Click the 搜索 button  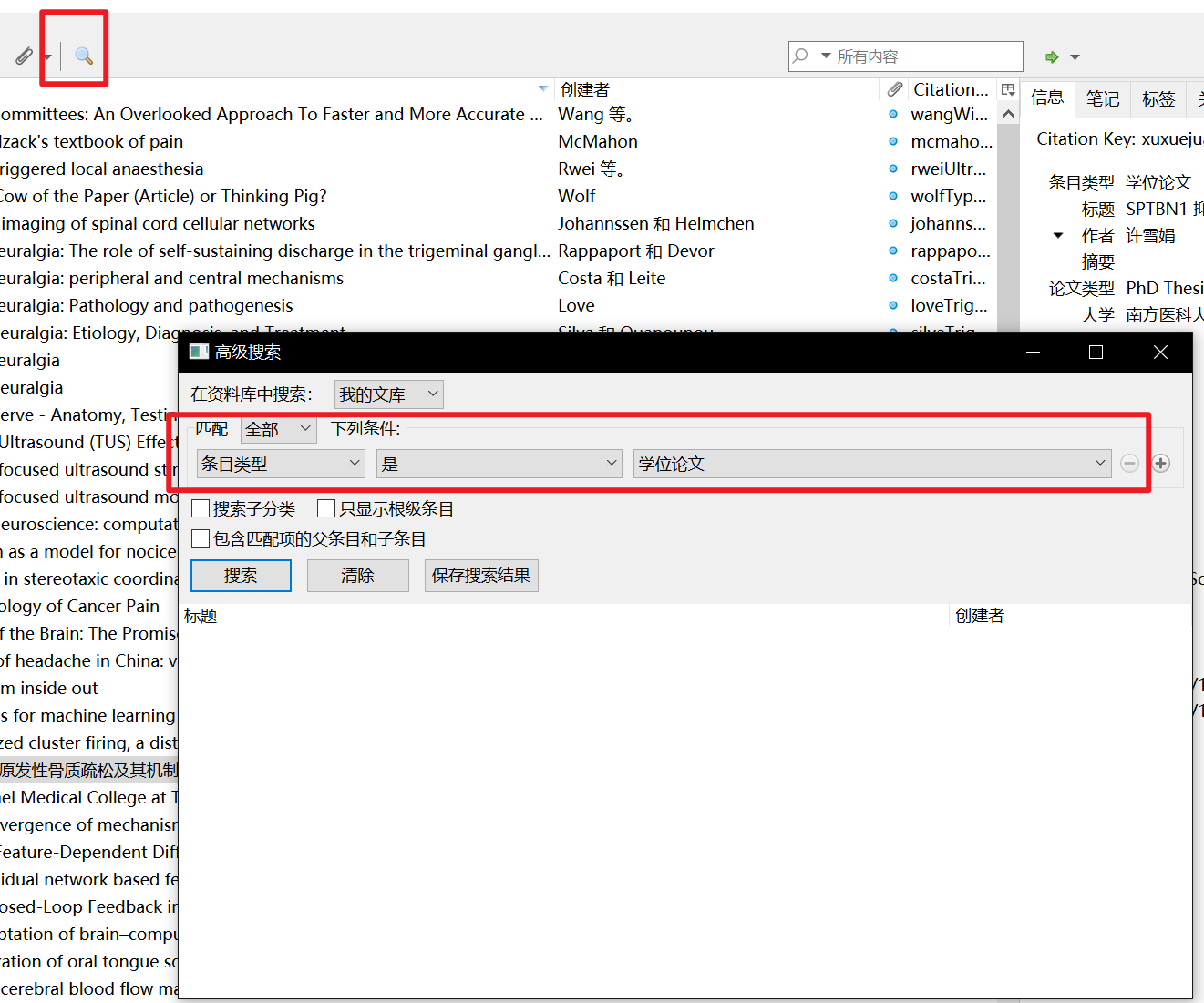click(241, 576)
